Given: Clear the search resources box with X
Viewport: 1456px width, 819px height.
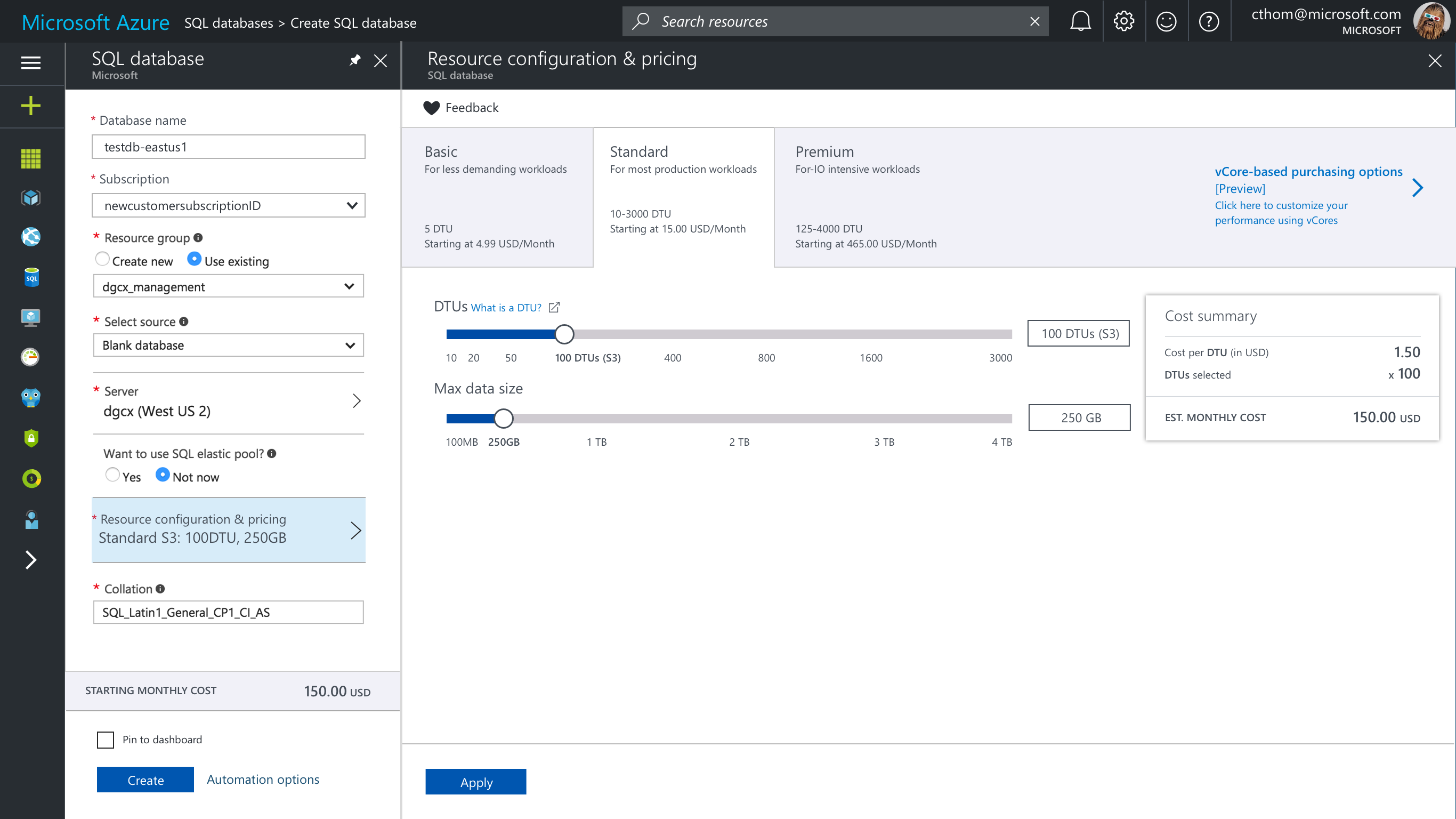Looking at the screenshot, I should point(1034,21).
